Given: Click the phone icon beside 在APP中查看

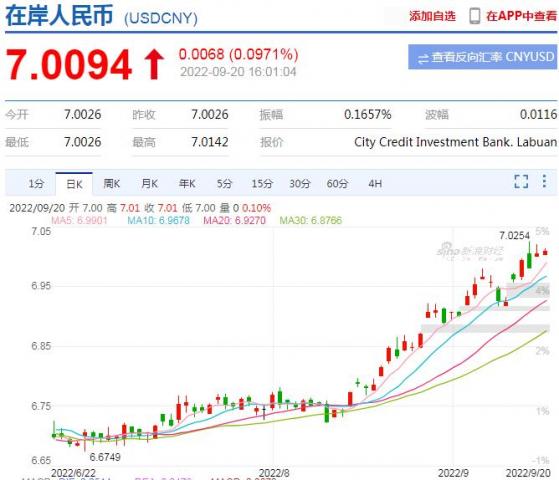Looking at the screenshot, I should coord(475,16).
